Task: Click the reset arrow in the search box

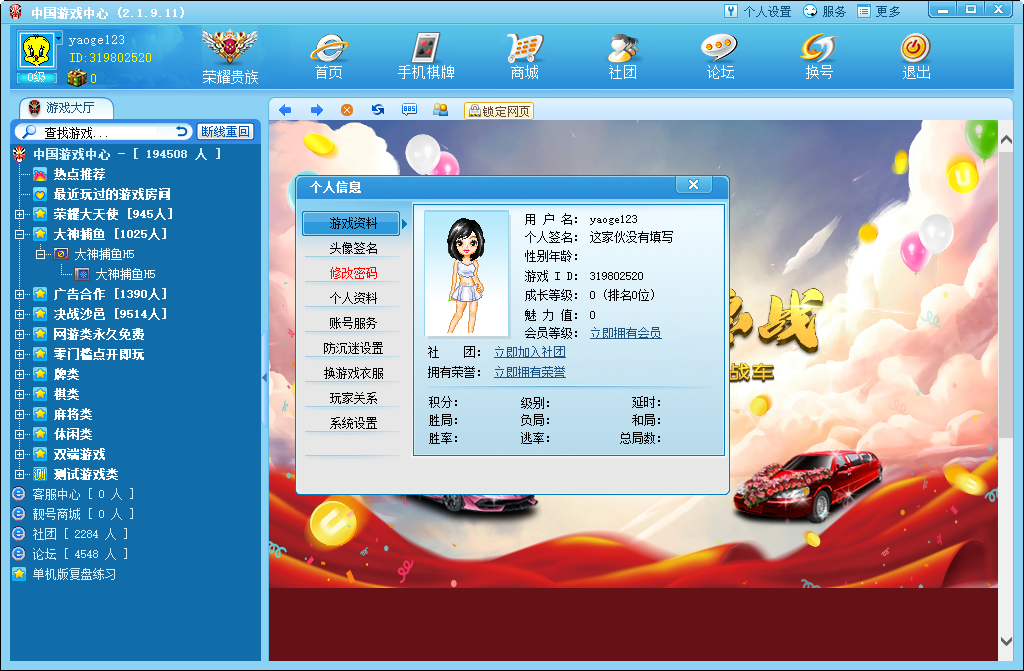Action: click(182, 132)
